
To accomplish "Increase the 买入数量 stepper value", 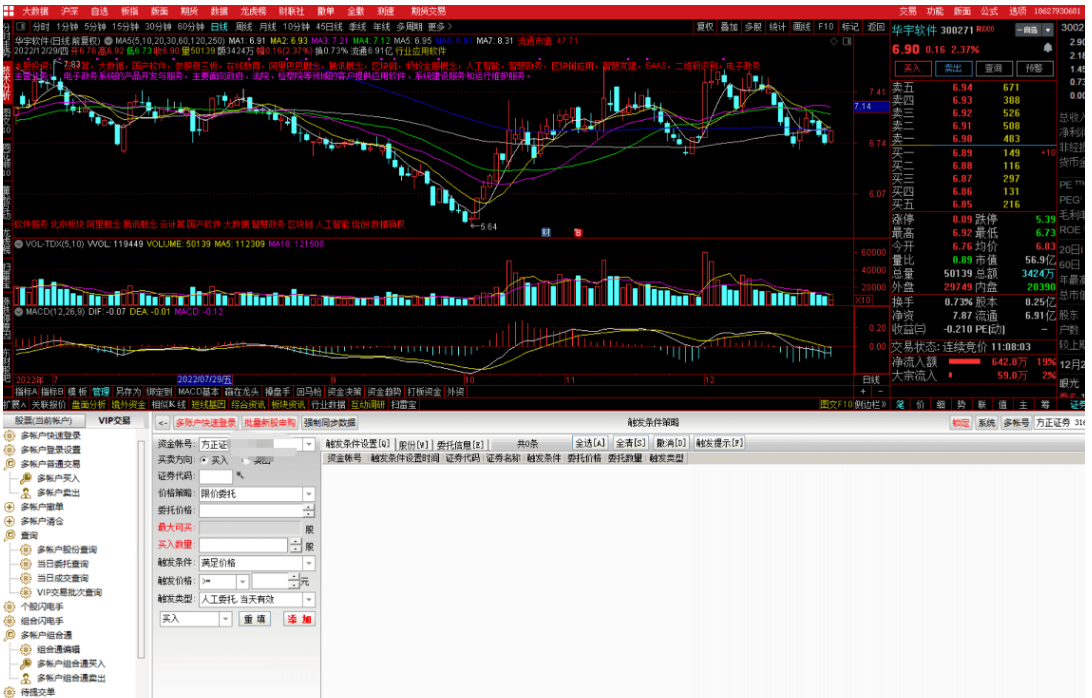I will [295, 541].
